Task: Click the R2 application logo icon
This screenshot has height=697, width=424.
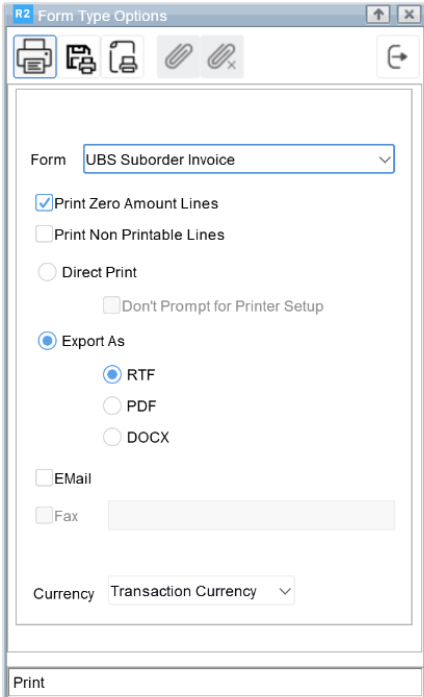Action: [22, 14]
